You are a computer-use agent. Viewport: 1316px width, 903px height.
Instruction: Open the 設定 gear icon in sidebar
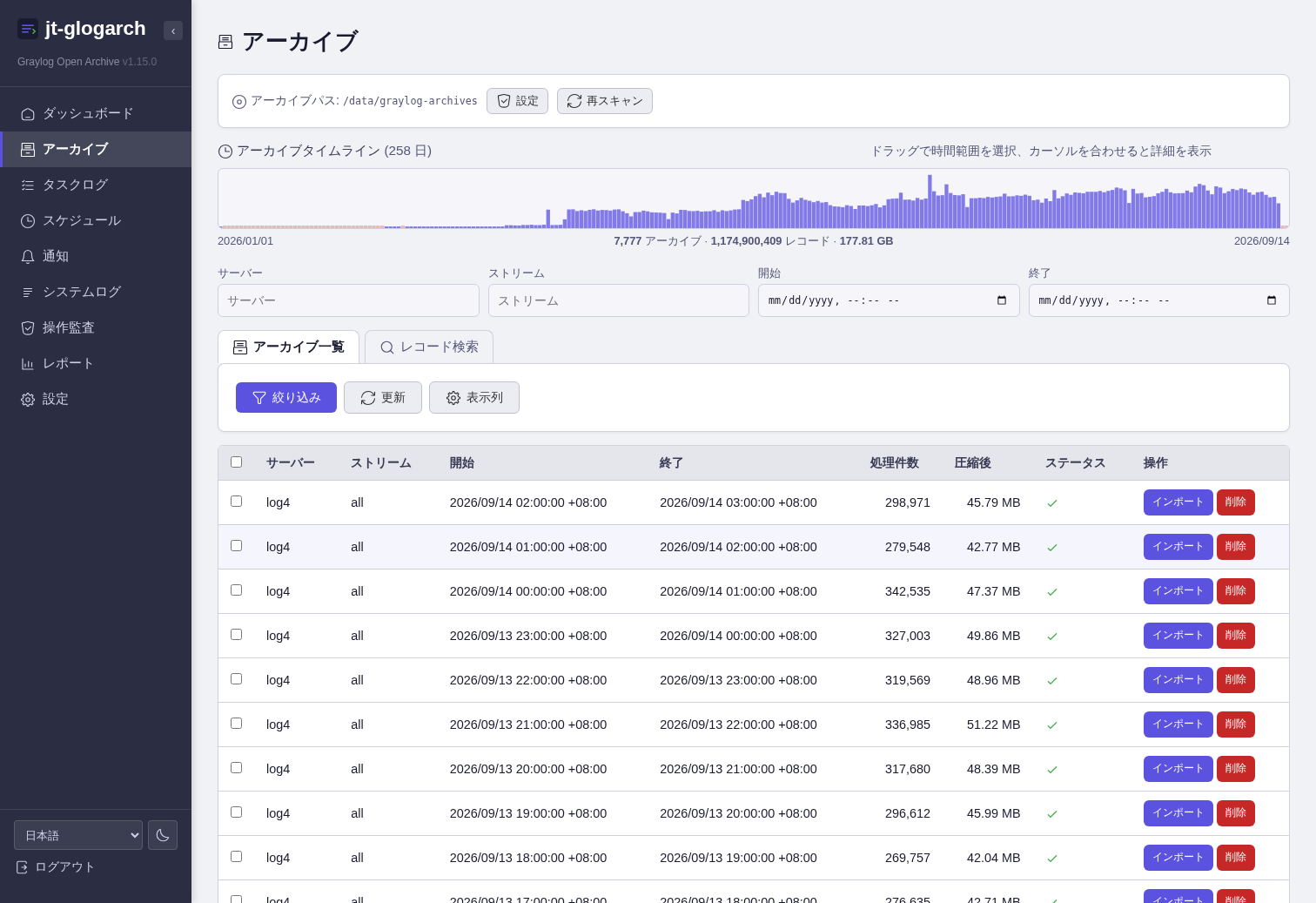[x=28, y=400]
